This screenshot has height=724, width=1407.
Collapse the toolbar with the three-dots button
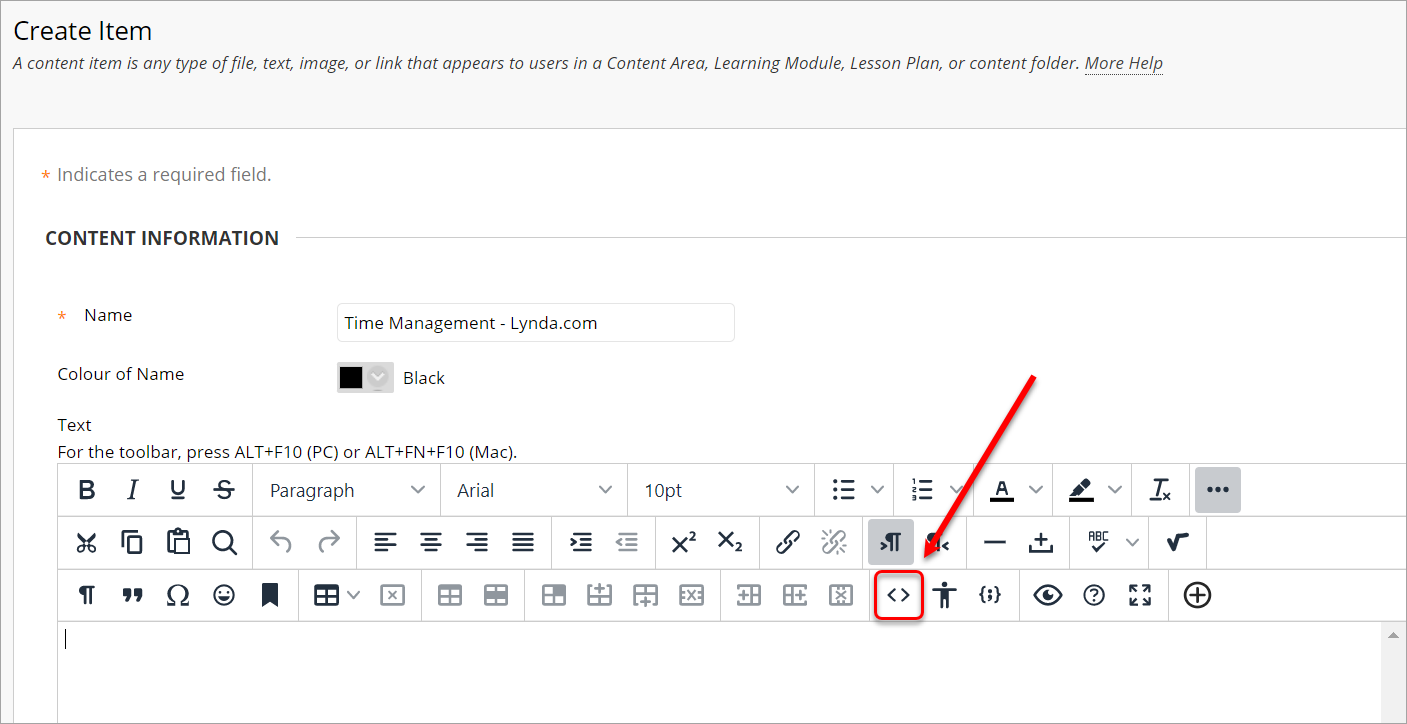(1217, 490)
